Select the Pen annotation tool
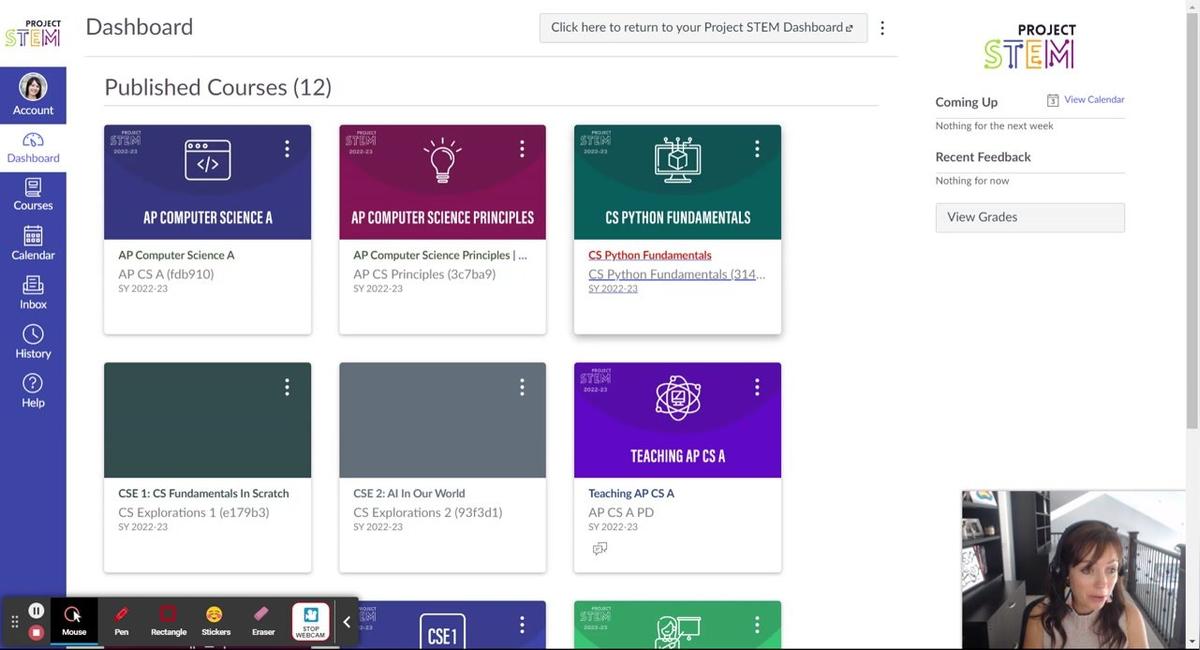Screen dimensions: 1200x650 click(x=121, y=620)
